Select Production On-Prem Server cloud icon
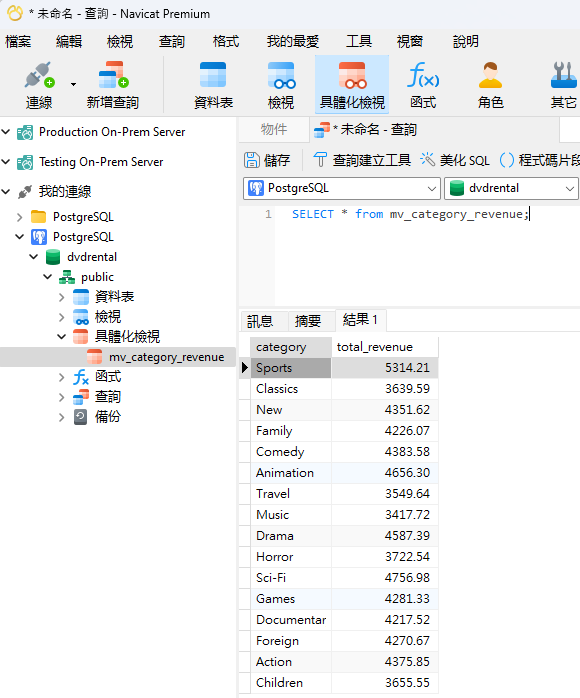 click(x=25, y=132)
